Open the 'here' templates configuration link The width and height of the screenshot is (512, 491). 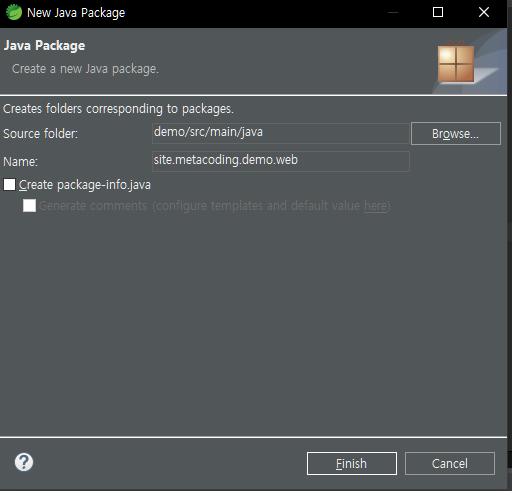coord(375,206)
